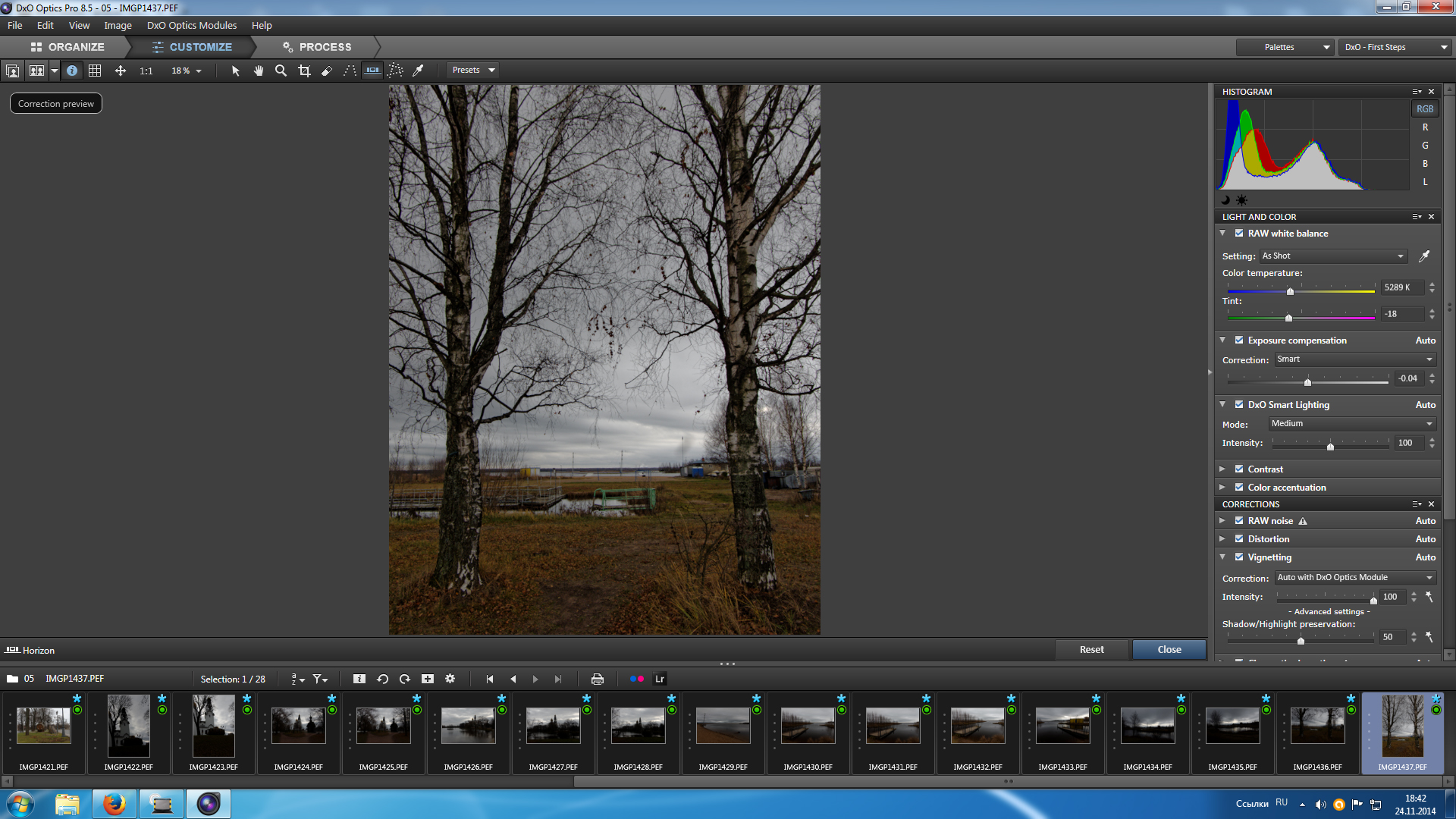Image resolution: width=1456 pixels, height=819 pixels.
Task: Expand the Contrast section
Action: [1222, 469]
